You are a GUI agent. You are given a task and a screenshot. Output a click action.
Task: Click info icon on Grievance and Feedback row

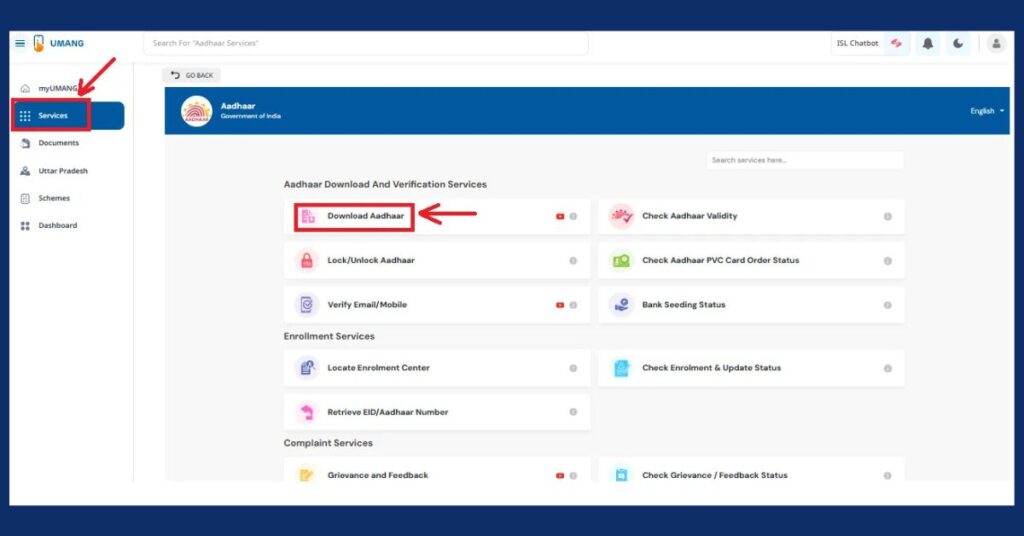coord(573,476)
